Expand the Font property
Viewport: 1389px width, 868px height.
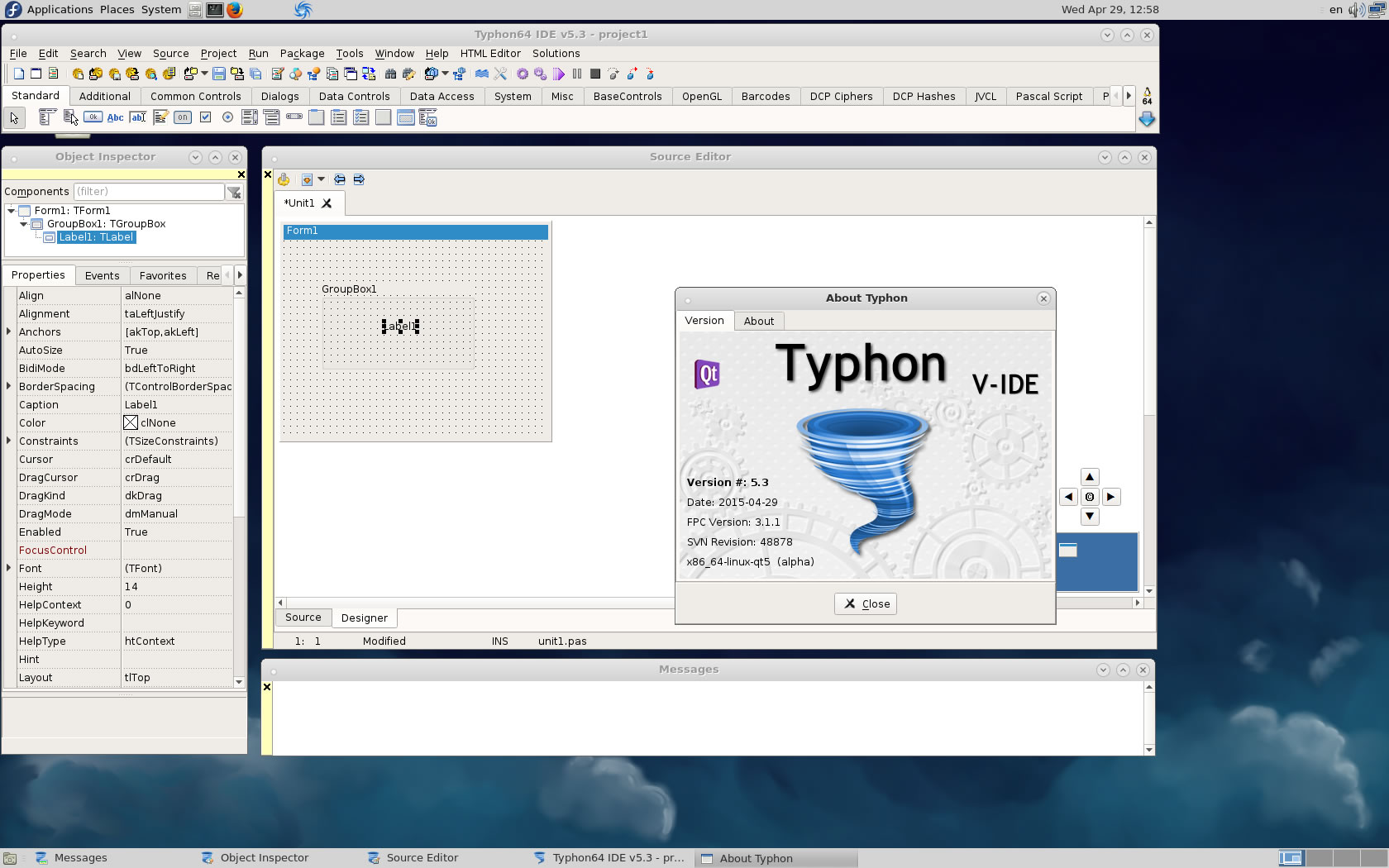pyautogui.click(x=9, y=568)
